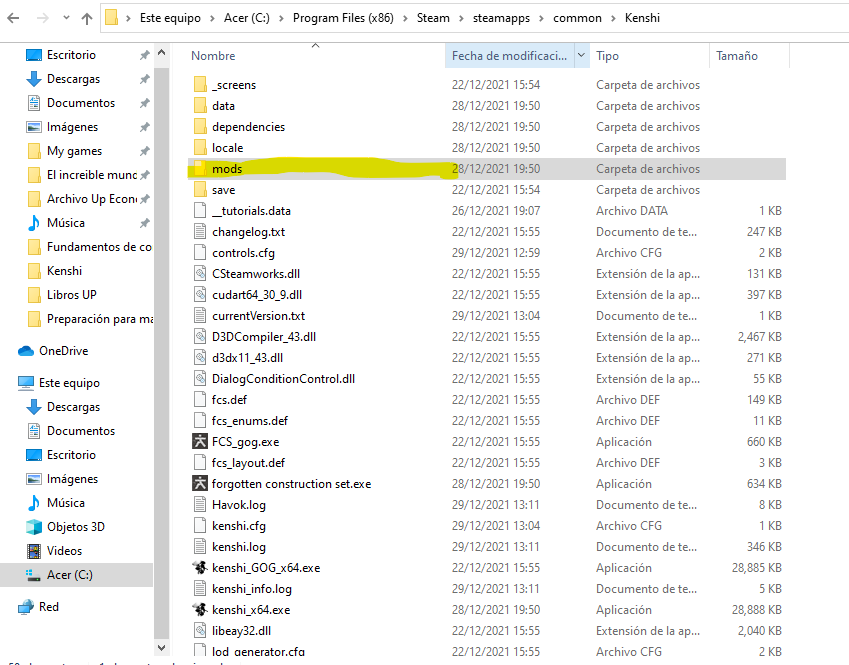Select the Steam breadcrumb in address bar

(x=433, y=18)
